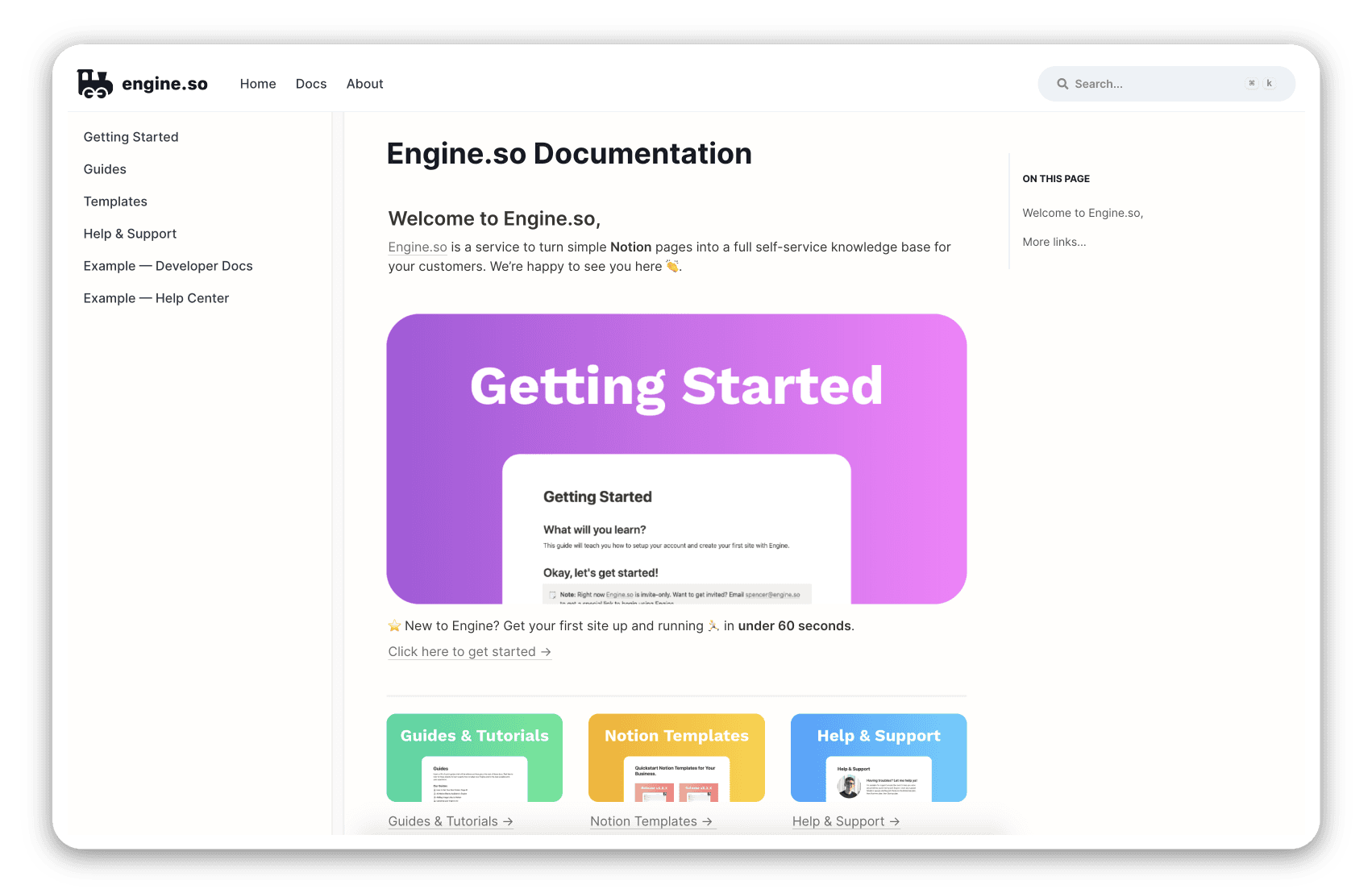Click the engine.so train logo
The height and width of the screenshot is (893, 1372).
[x=94, y=83]
